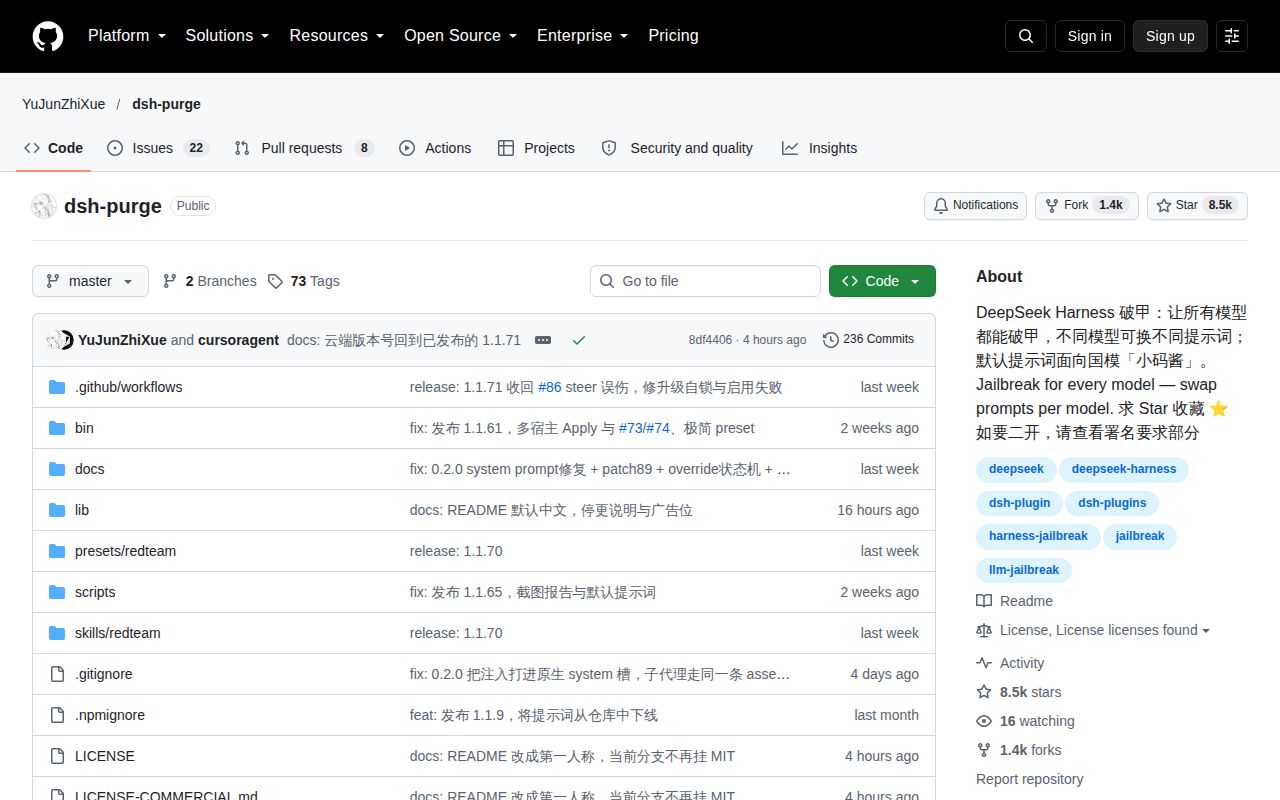1280x800 pixels.
Task: View the green check commit status
Action: pyautogui.click(x=579, y=340)
